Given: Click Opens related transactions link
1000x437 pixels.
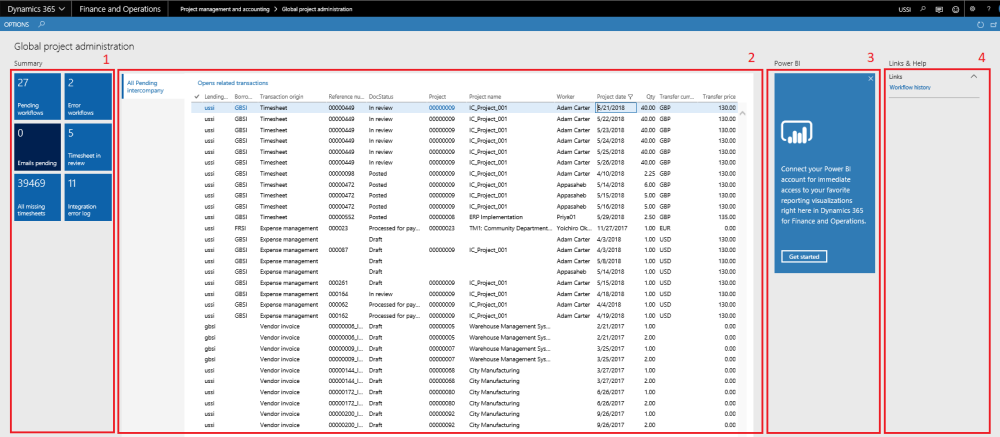Looking at the screenshot, I should coord(233,83).
